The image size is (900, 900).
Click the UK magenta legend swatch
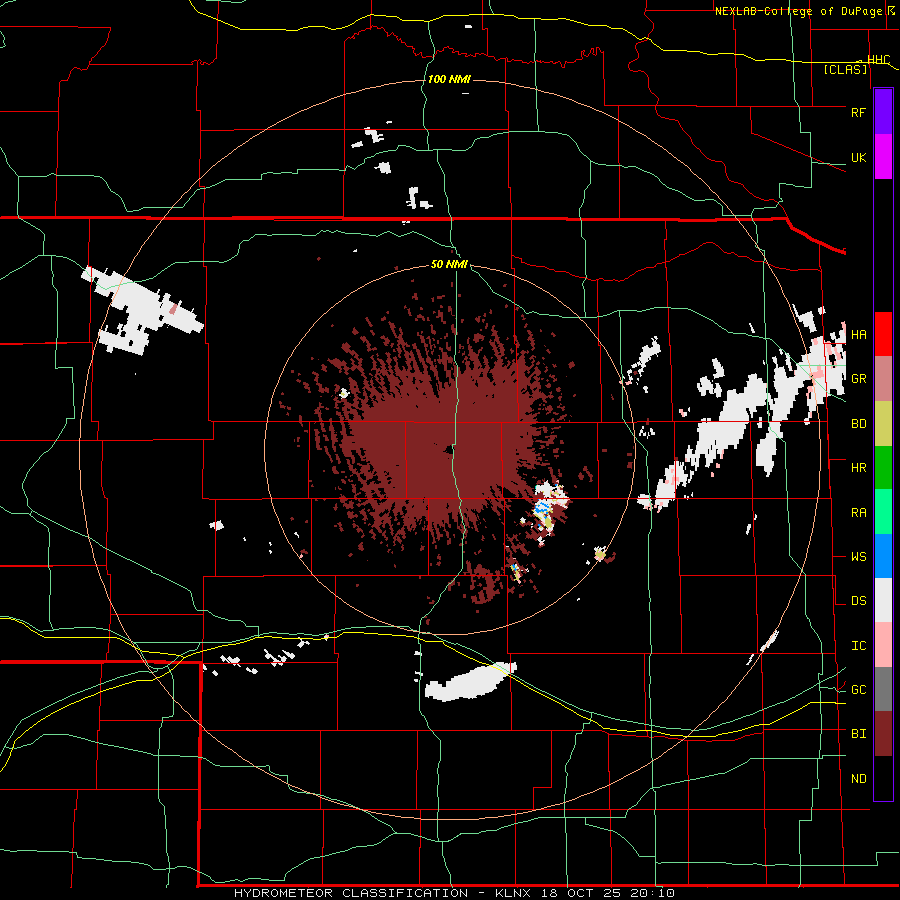click(883, 157)
